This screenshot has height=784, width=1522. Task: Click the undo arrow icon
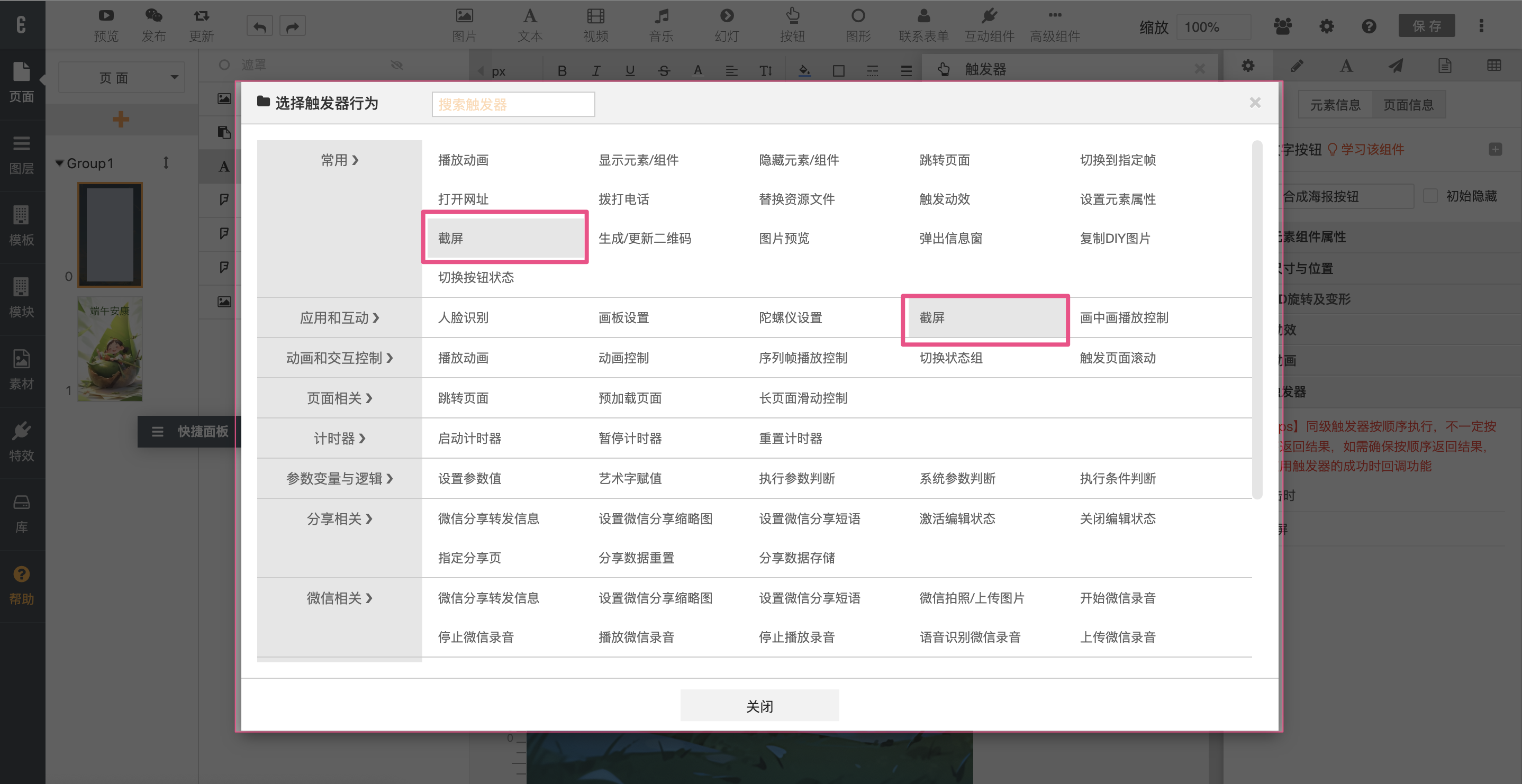(x=259, y=26)
